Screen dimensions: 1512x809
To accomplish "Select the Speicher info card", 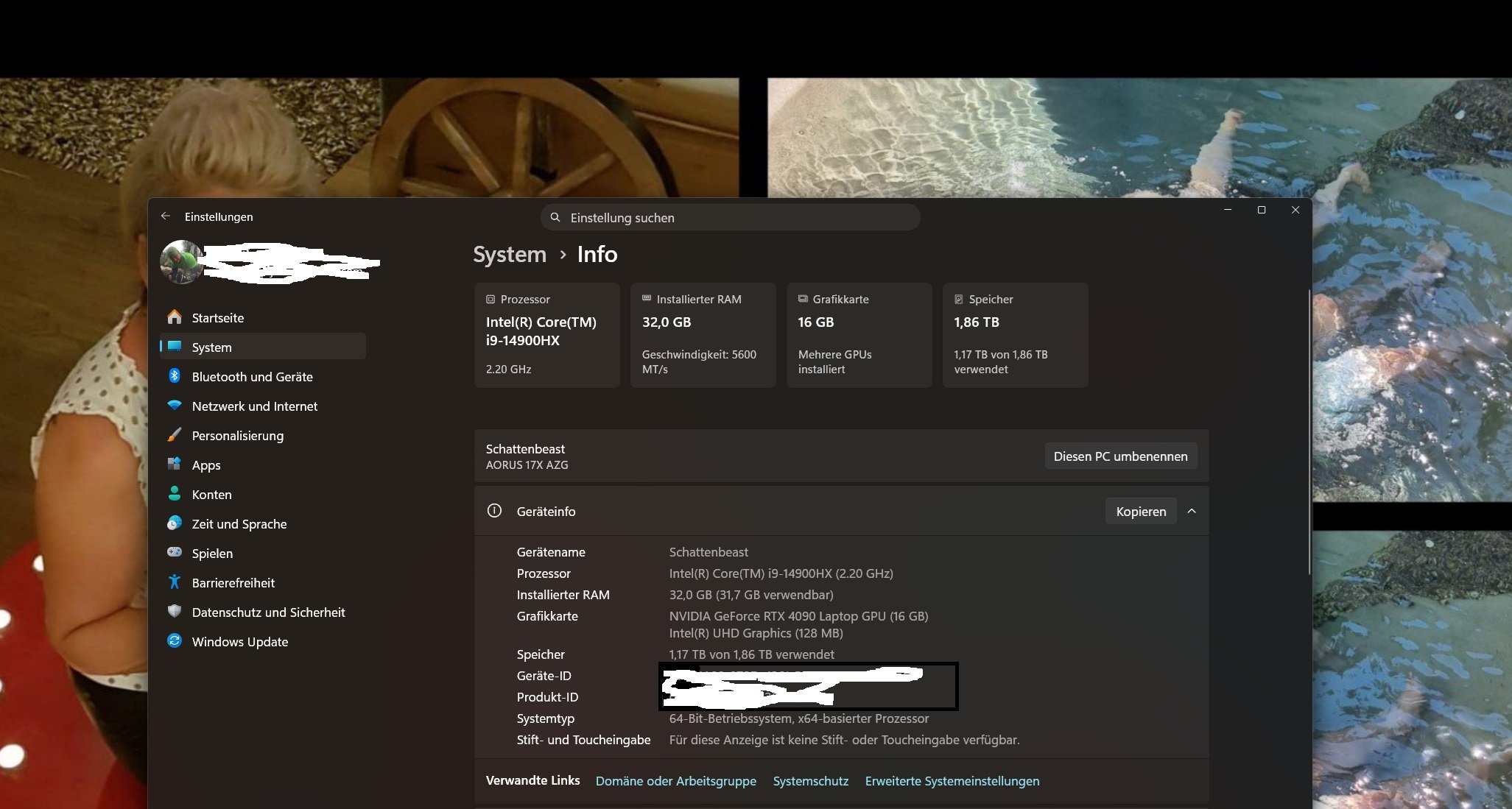I will [1016, 335].
